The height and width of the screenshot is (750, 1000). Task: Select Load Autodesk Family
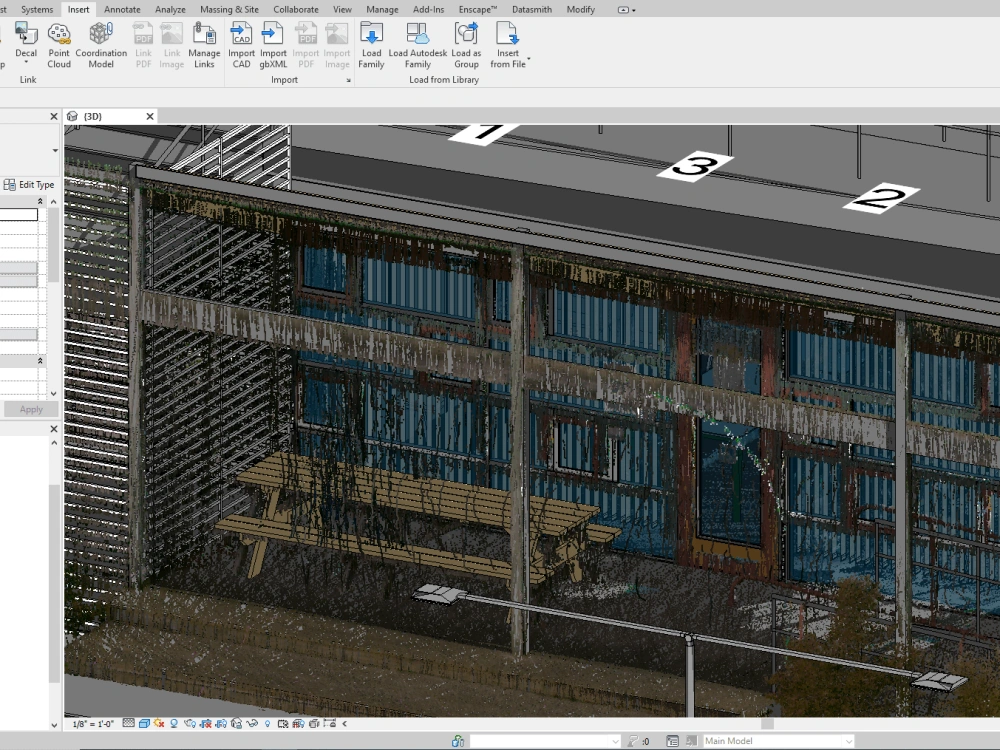pyautogui.click(x=417, y=46)
